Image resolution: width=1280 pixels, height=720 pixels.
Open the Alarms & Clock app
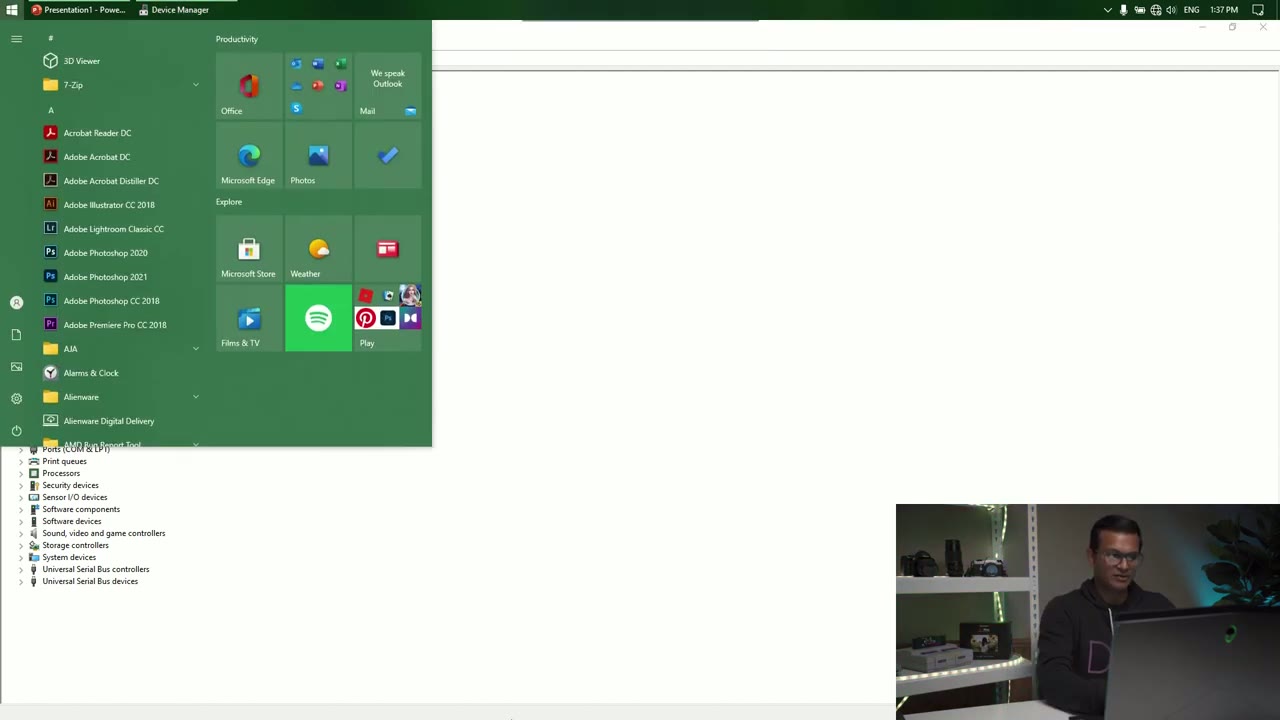(91, 372)
